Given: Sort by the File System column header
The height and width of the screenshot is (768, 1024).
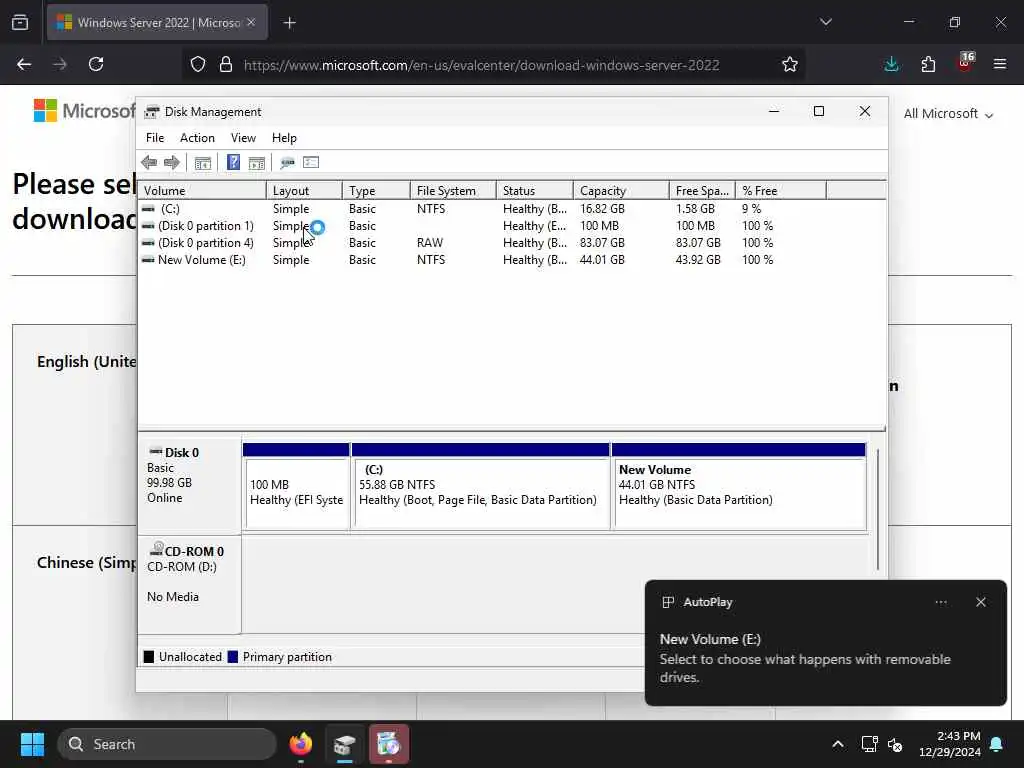Looking at the screenshot, I should 453,191.
